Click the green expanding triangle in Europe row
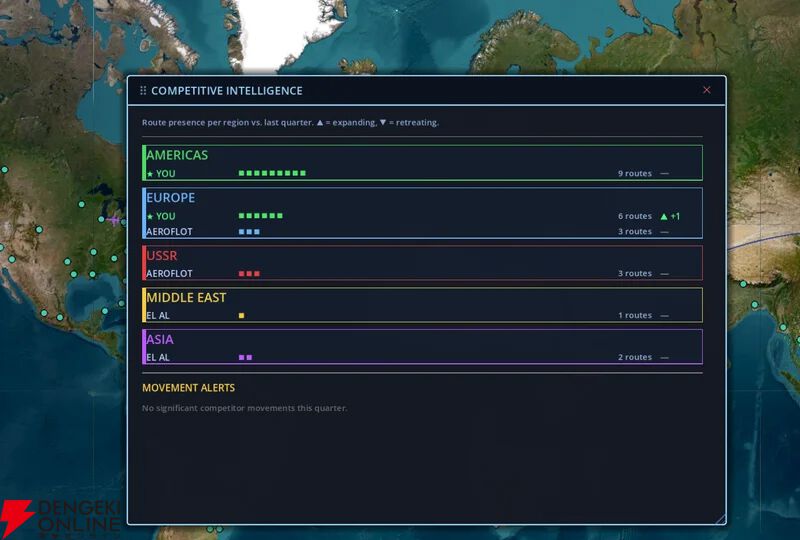Image resolution: width=800 pixels, height=540 pixels. click(x=663, y=216)
